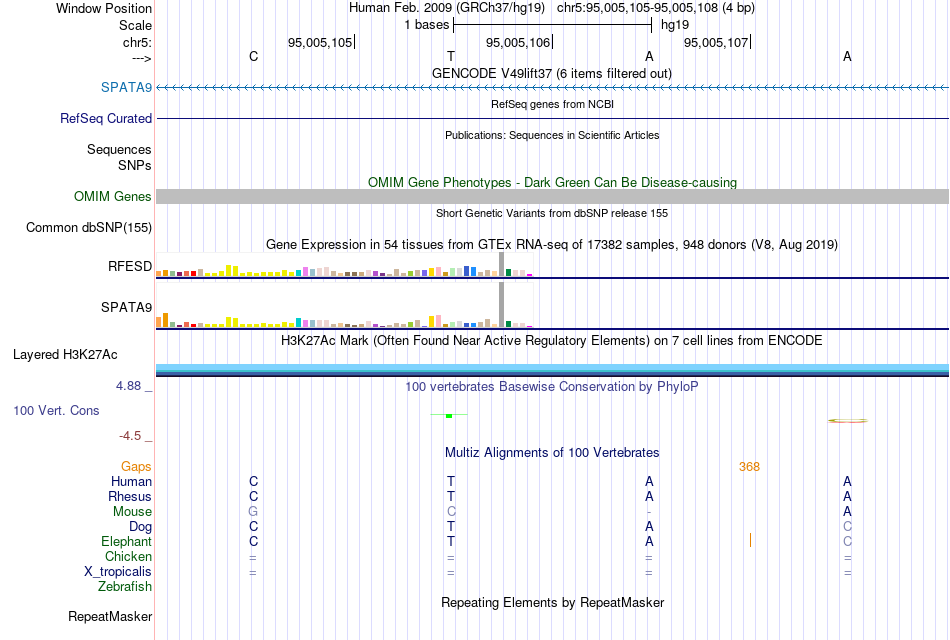
Task: Click the orange tick in the Elephant row
Action: pos(750,540)
